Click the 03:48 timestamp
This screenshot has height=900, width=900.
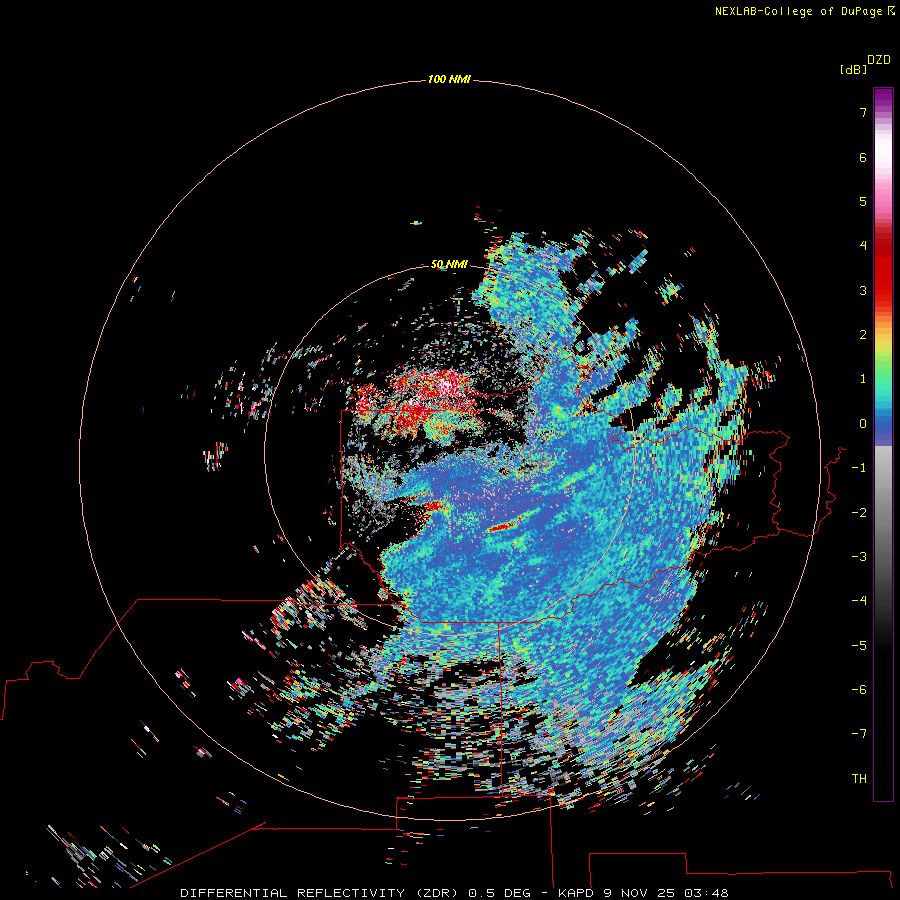click(706, 893)
